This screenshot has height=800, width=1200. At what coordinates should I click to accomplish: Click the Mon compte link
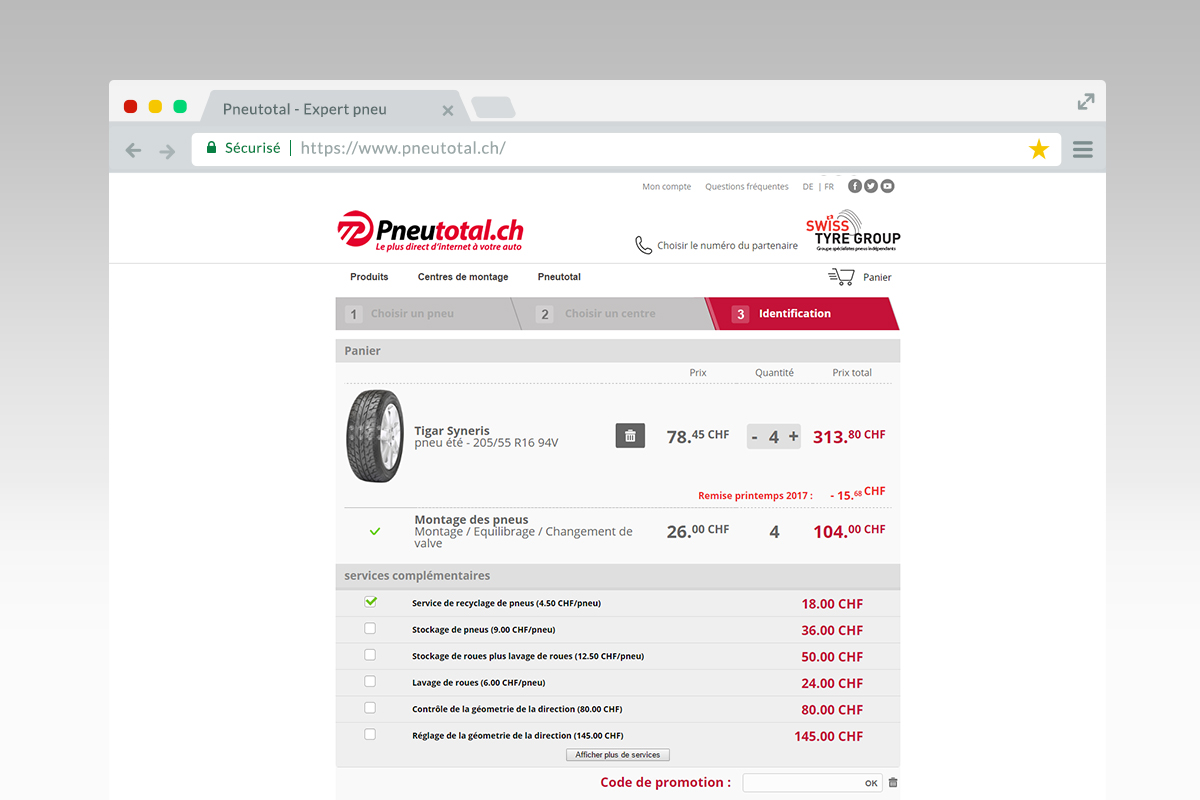(x=666, y=187)
